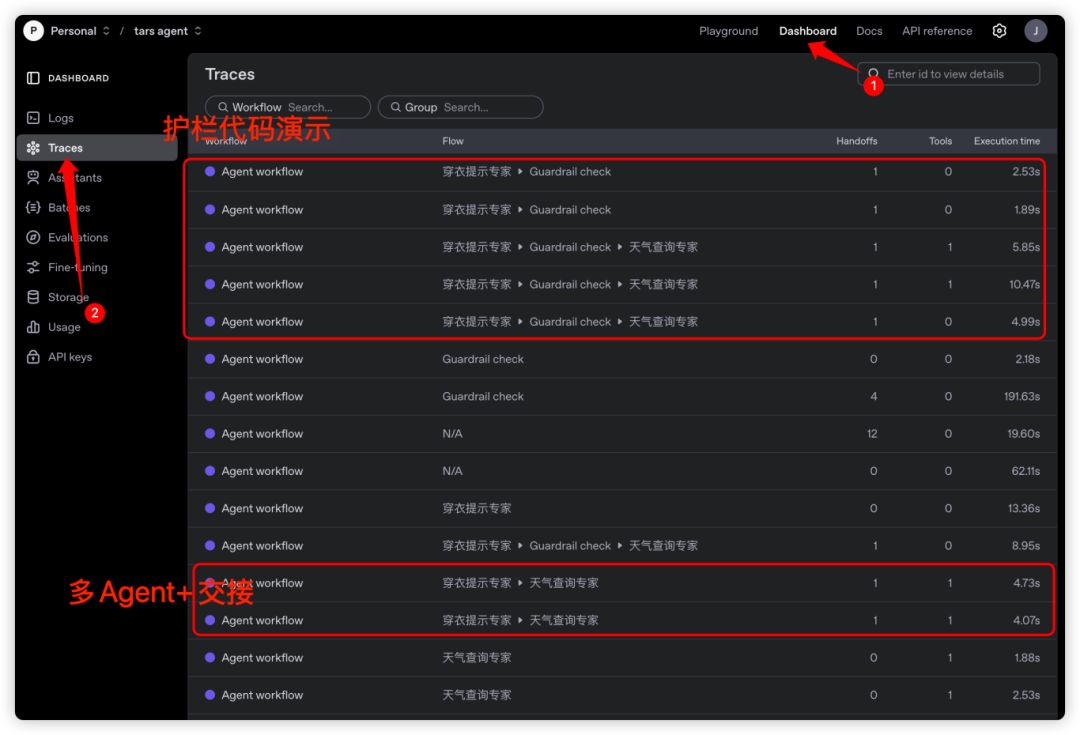This screenshot has height=735, width=1080.
Task: Click the Traces sidebar icon
Action: [33, 147]
